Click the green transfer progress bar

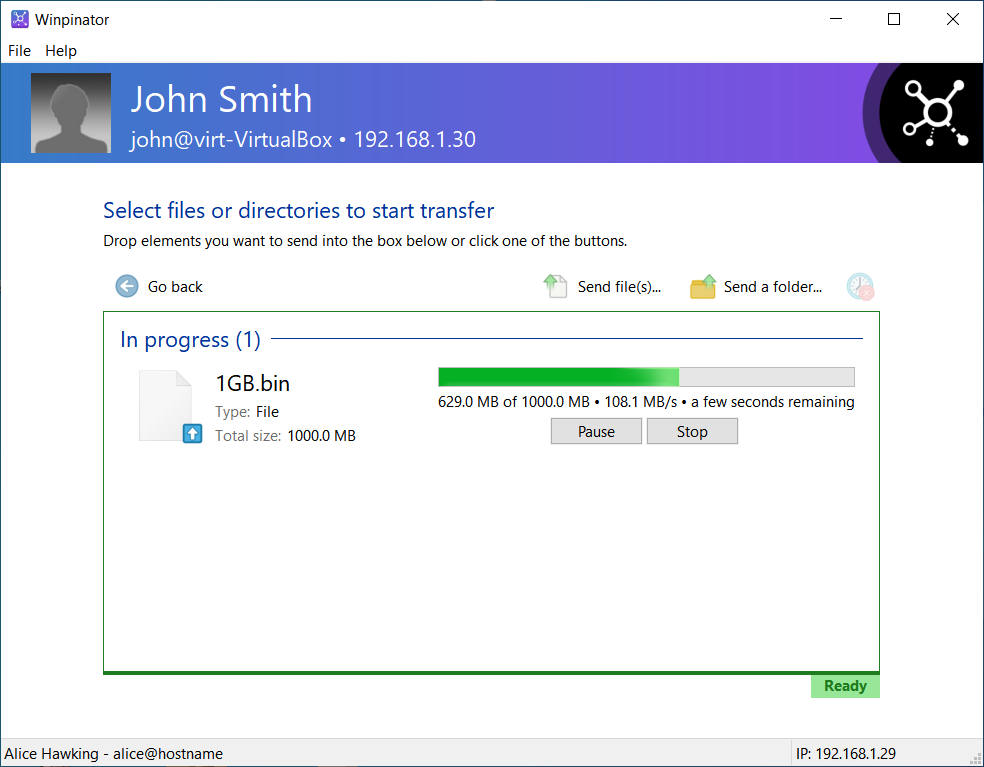click(557, 376)
